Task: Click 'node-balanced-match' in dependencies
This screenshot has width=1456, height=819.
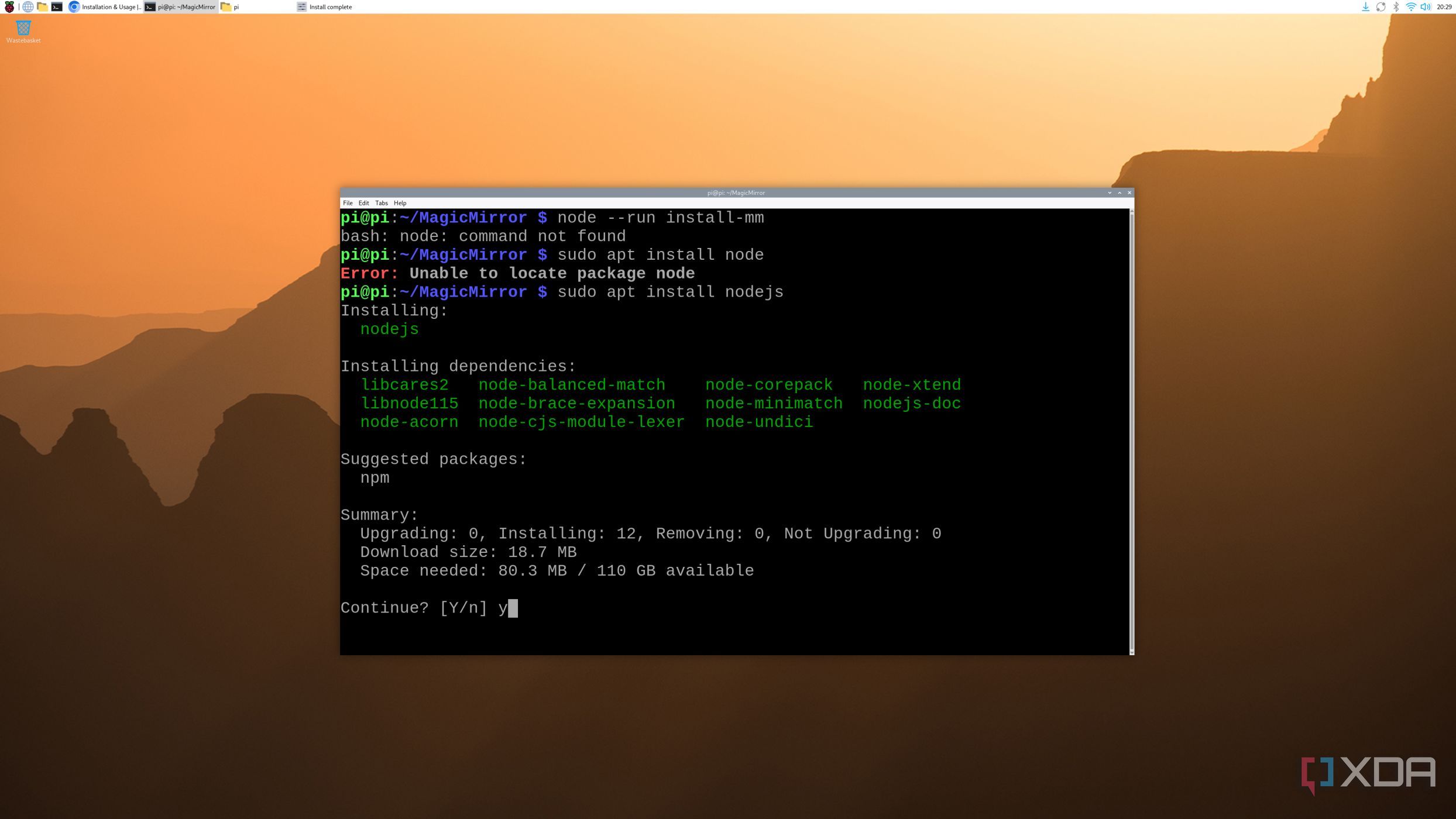Action: click(572, 385)
